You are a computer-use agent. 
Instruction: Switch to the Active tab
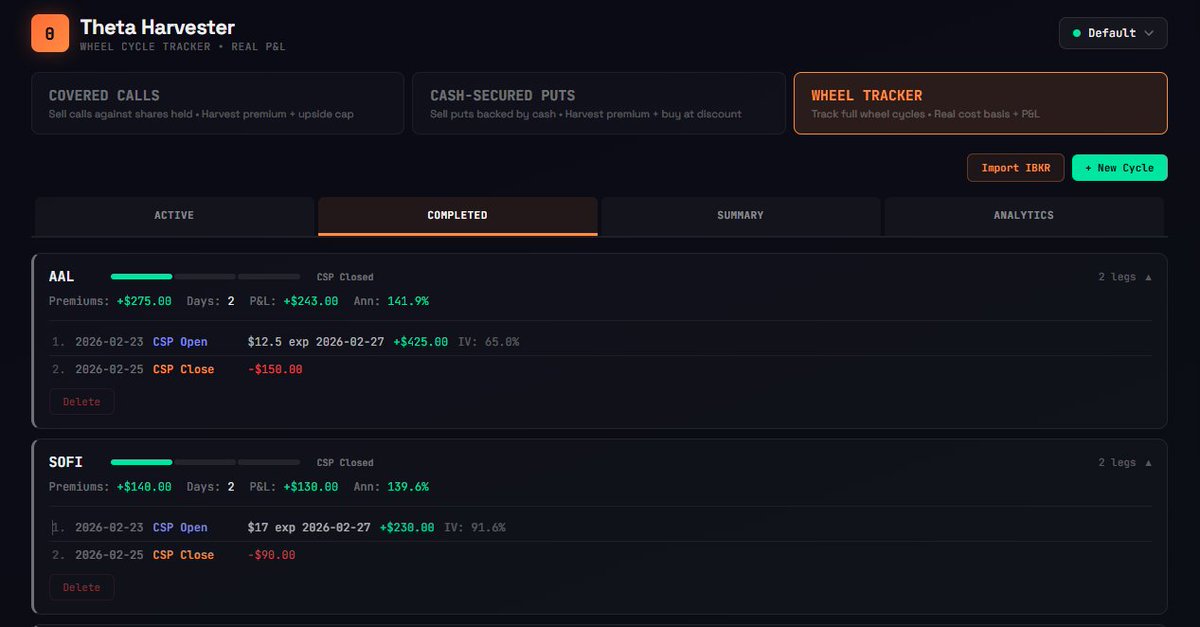click(174, 216)
